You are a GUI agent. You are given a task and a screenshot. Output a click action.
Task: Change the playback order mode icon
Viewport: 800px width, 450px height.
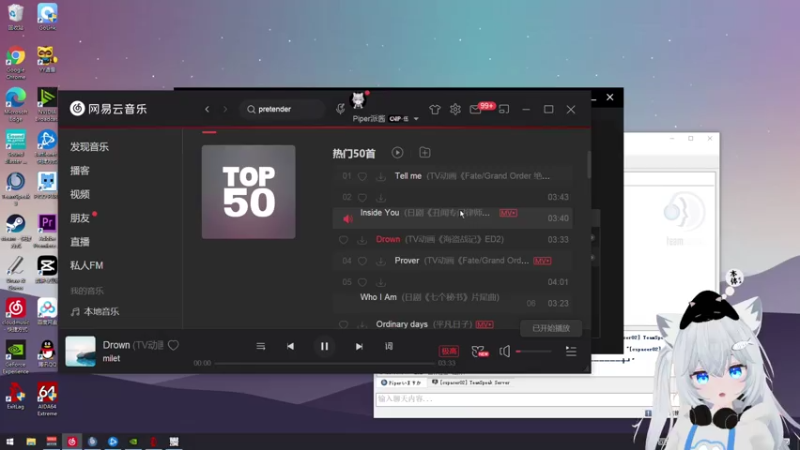261,346
